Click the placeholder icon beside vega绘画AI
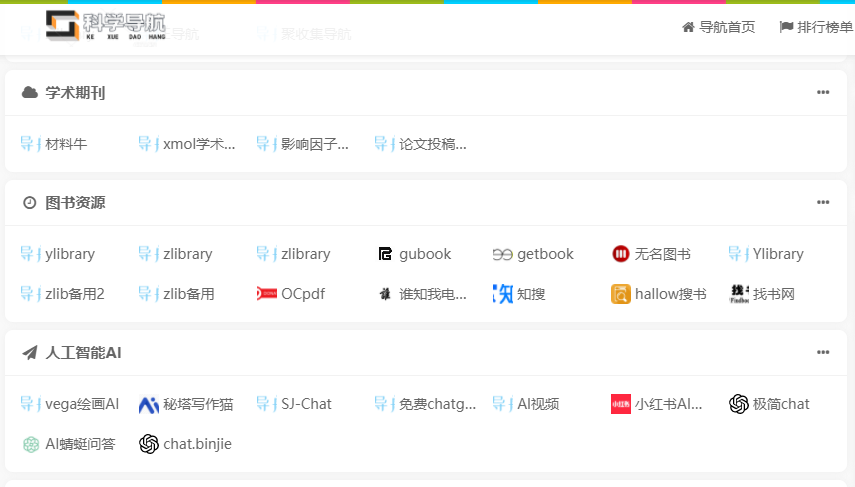 coord(31,404)
